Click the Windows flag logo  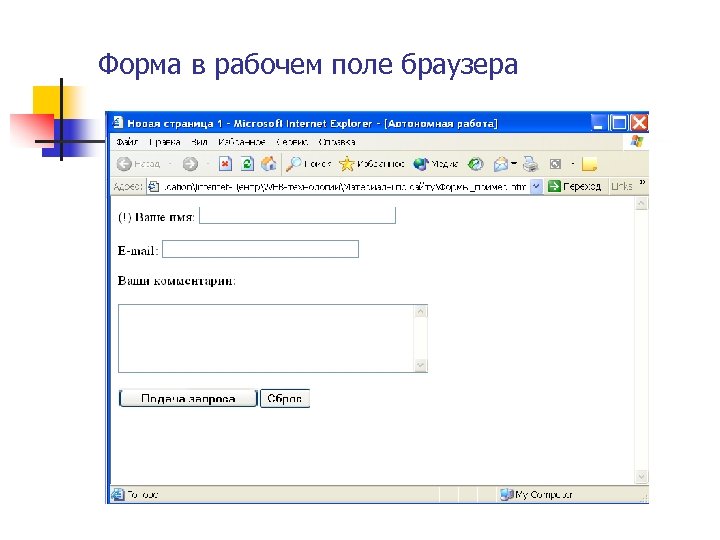point(637,141)
